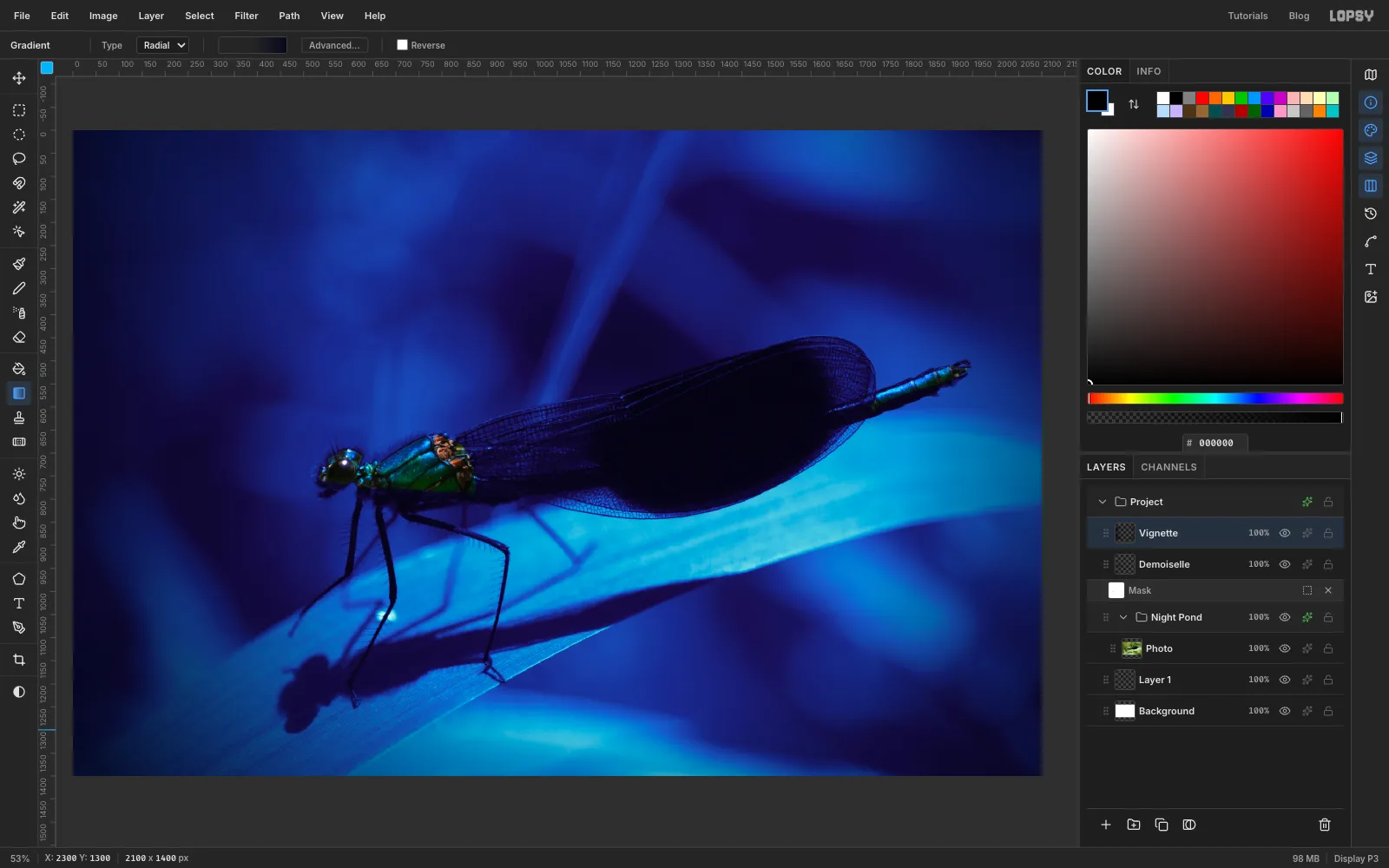The height and width of the screenshot is (868, 1389).
Task: Delete layer with the trash icon
Action: 1325,825
